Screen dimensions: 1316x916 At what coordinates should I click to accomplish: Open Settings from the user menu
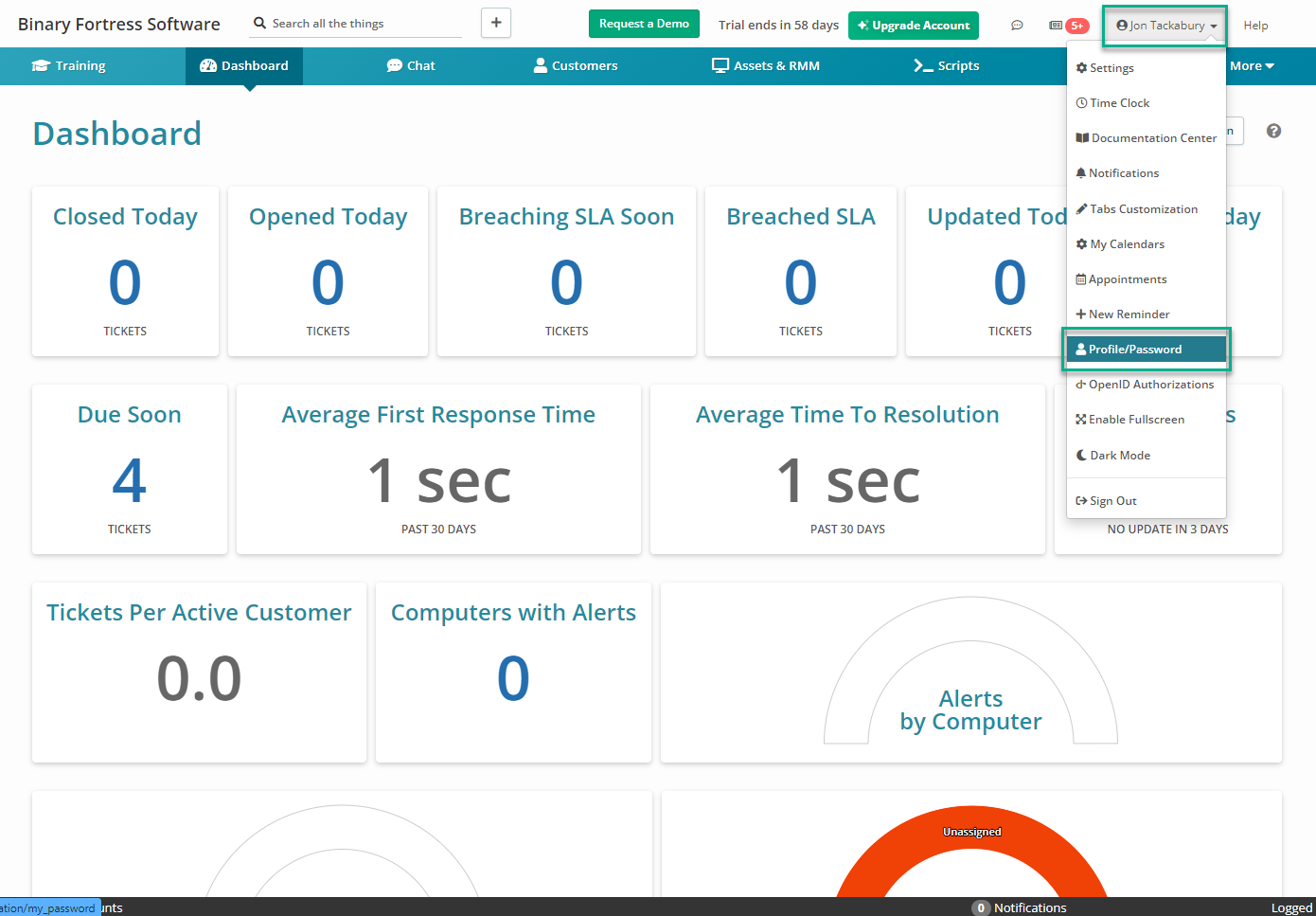1106,67
